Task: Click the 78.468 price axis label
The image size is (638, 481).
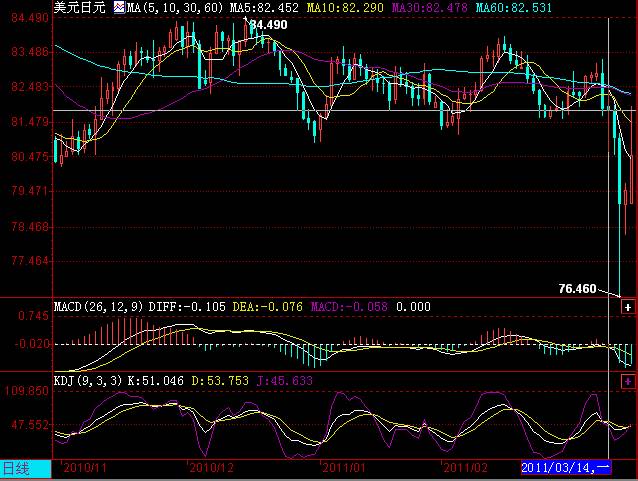Action: [x=30, y=226]
